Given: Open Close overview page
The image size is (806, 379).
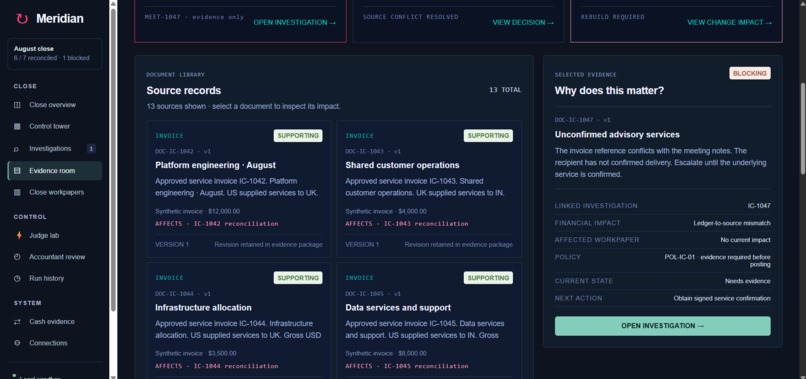Looking at the screenshot, I should point(54,105).
